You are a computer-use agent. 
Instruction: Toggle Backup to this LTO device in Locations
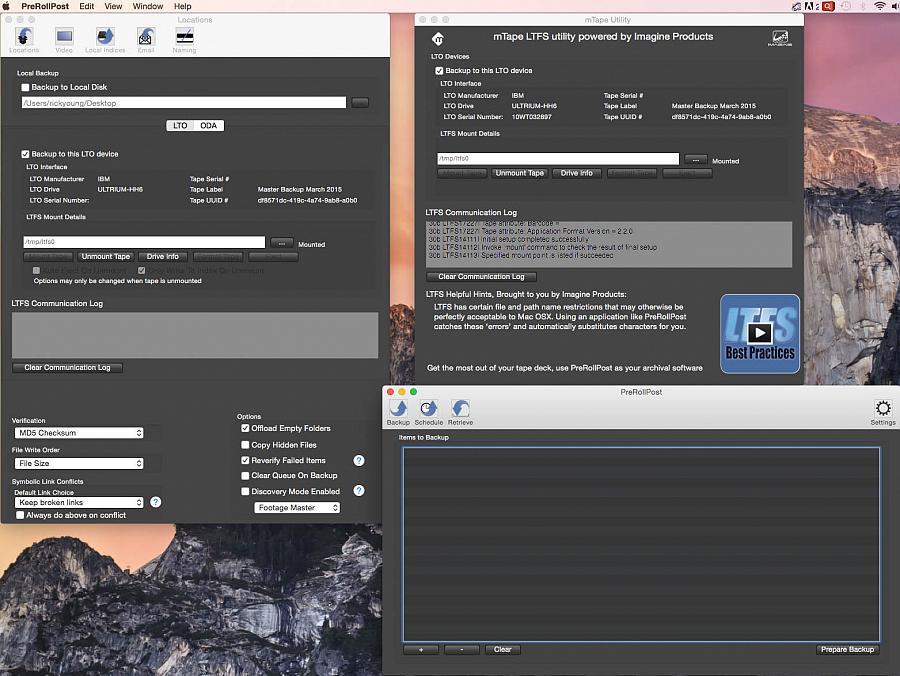pyautogui.click(x=25, y=154)
